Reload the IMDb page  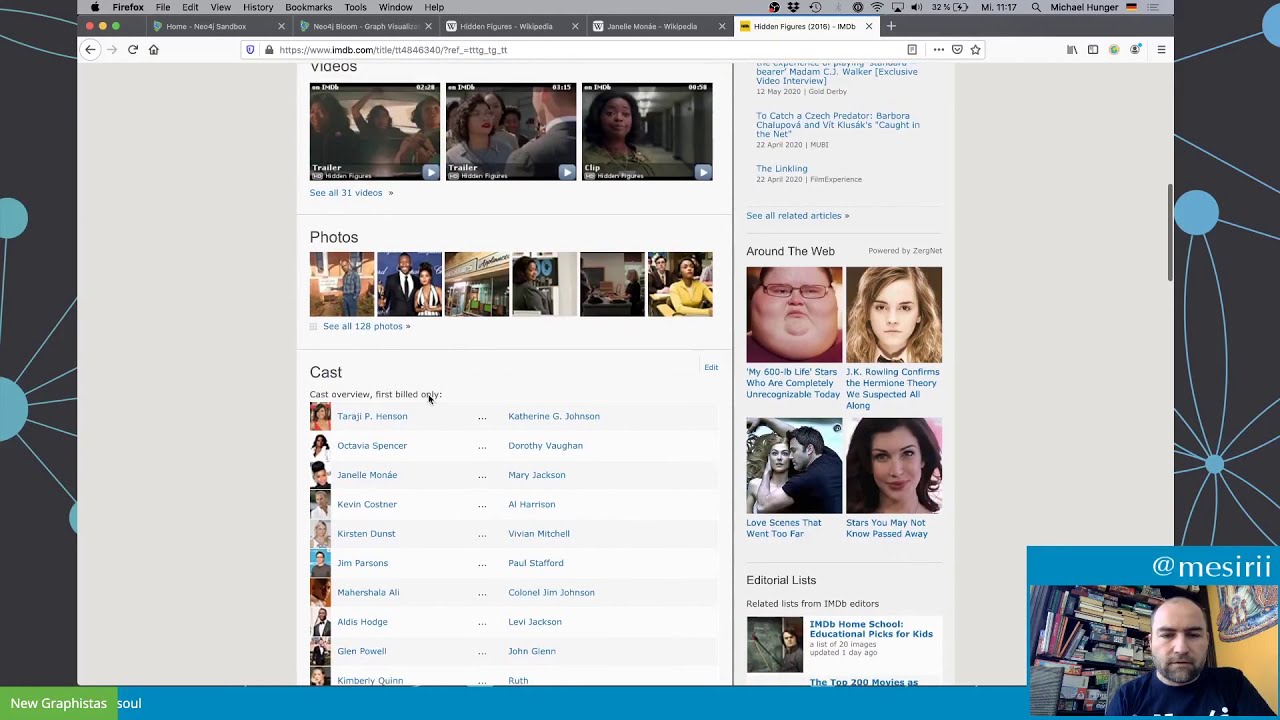[x=132, y=49]
